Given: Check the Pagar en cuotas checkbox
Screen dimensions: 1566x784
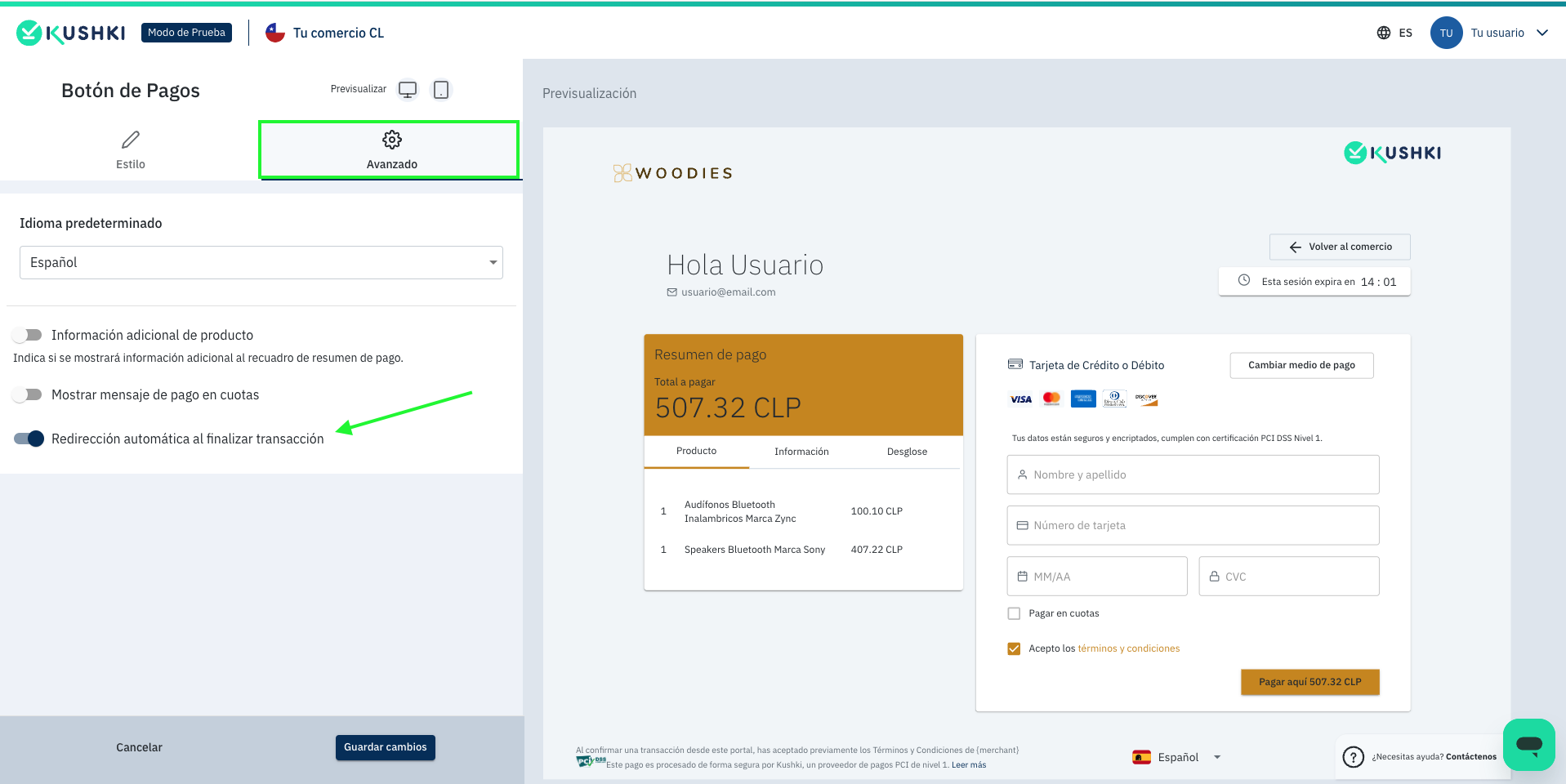Looking at the screenshot, I should click(x=1014, y=613).
